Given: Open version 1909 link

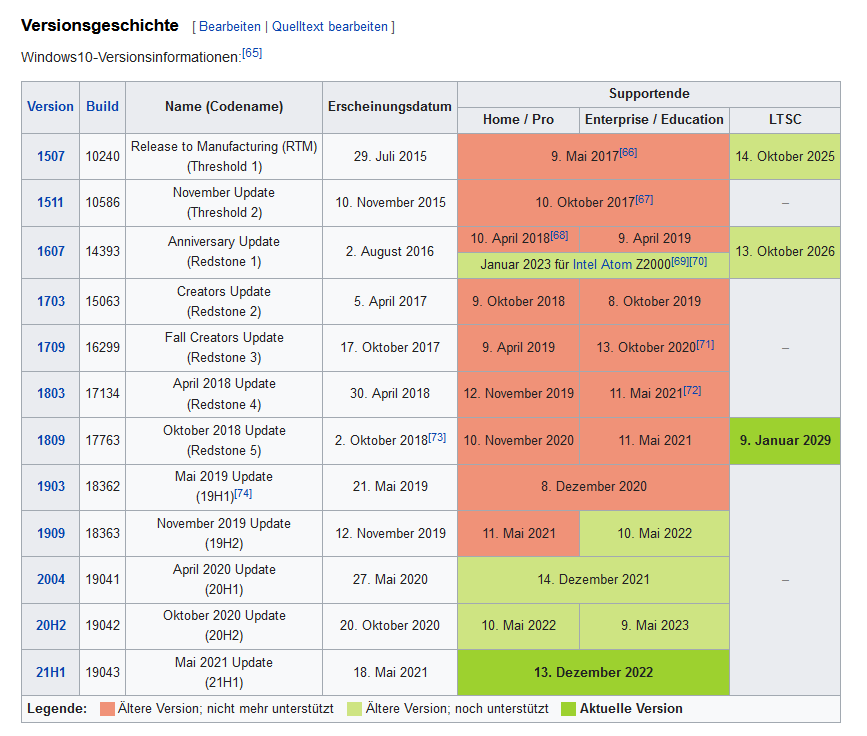Looking at the screenshot, I should point(50,533).
